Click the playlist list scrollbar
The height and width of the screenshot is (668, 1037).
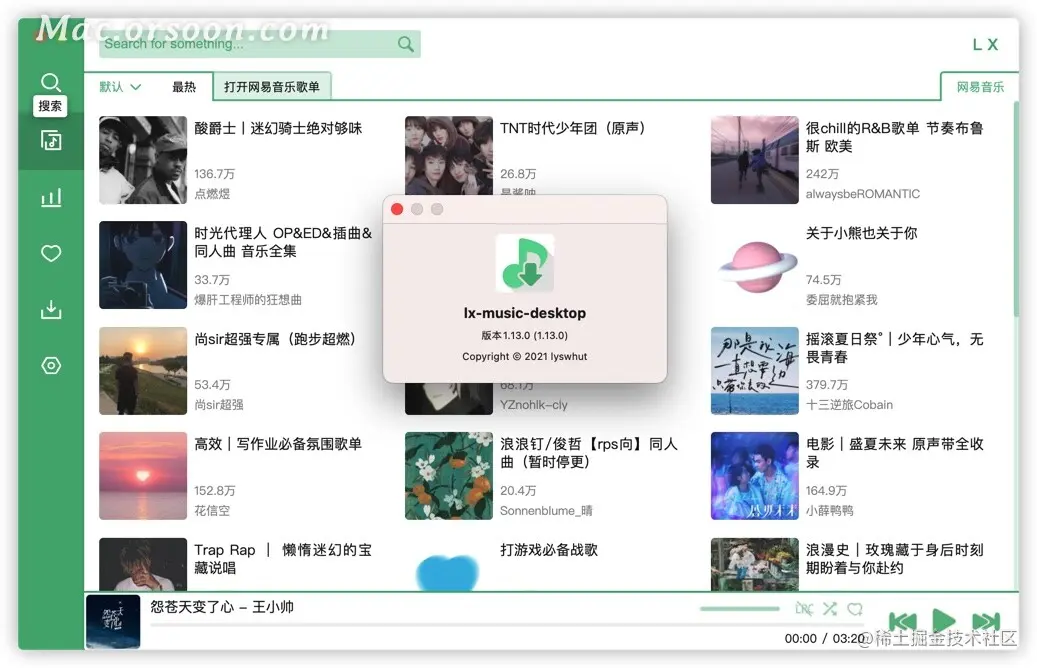[1015, 208]
